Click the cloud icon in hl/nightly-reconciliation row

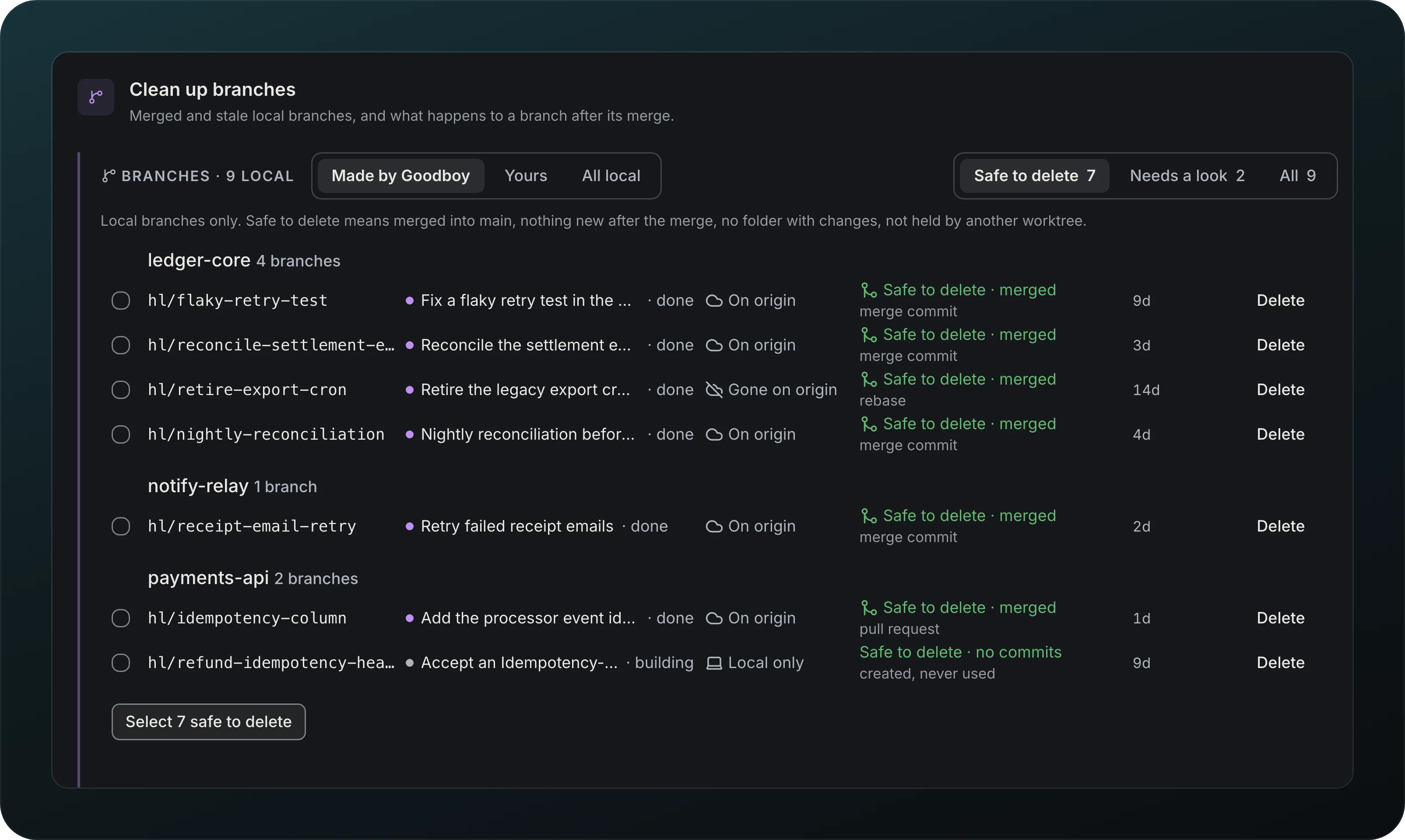tap(714, 435)
